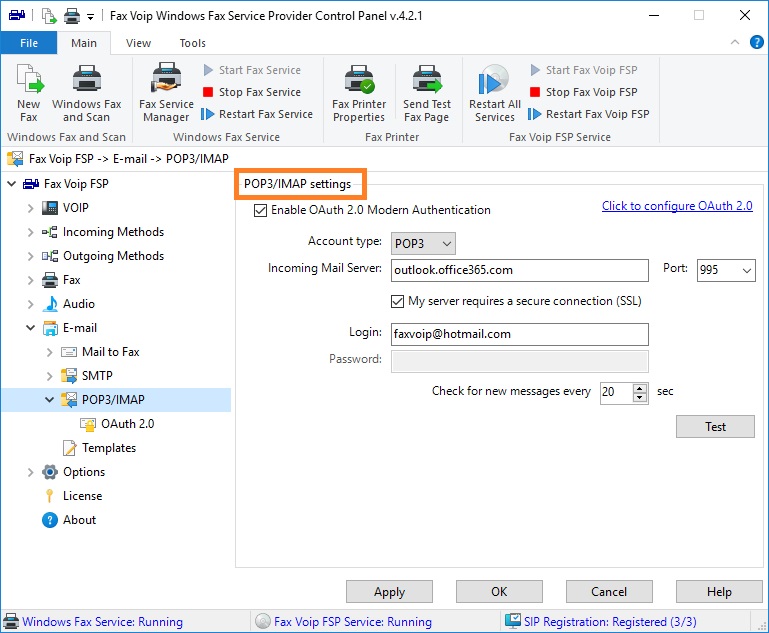Open quick access toolbar customize arrow
769x633 pixels.
(x=90, y=17)
